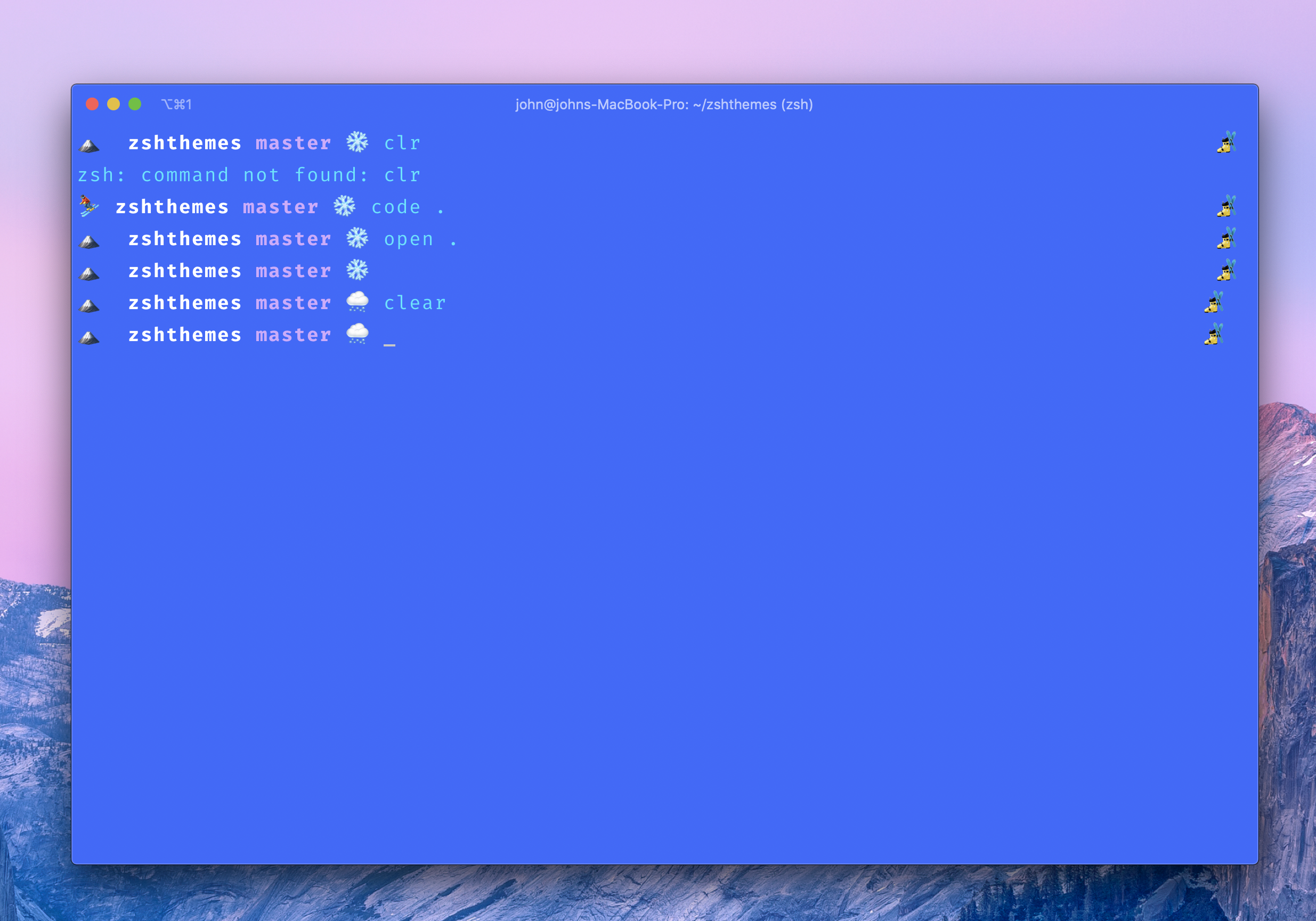Screen dimensions: 1316x921
Task: Click the ski boot emoji on the 'clear' line
Action: pos(1213,302)
